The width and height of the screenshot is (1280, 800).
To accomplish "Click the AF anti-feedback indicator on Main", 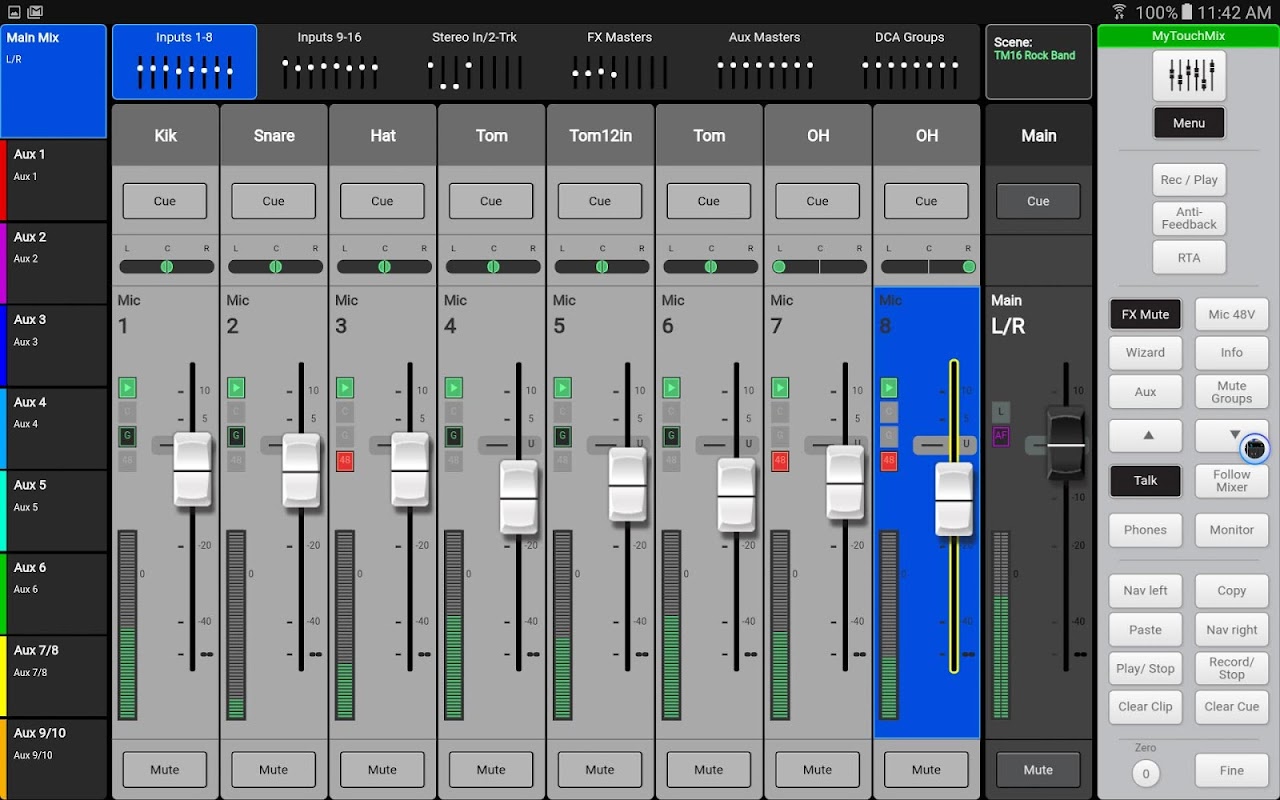I will coord(1000,436).
